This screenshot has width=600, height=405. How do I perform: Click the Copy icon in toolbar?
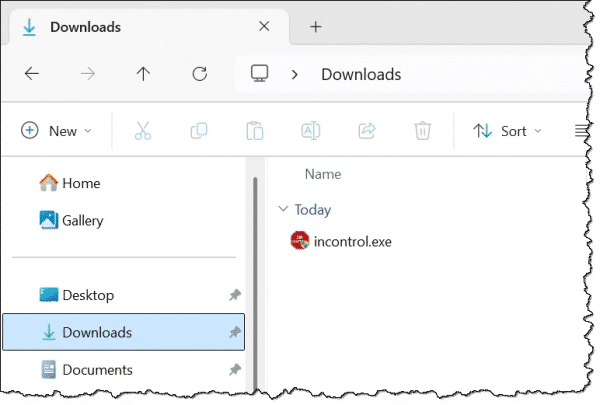tap(199, 131)
